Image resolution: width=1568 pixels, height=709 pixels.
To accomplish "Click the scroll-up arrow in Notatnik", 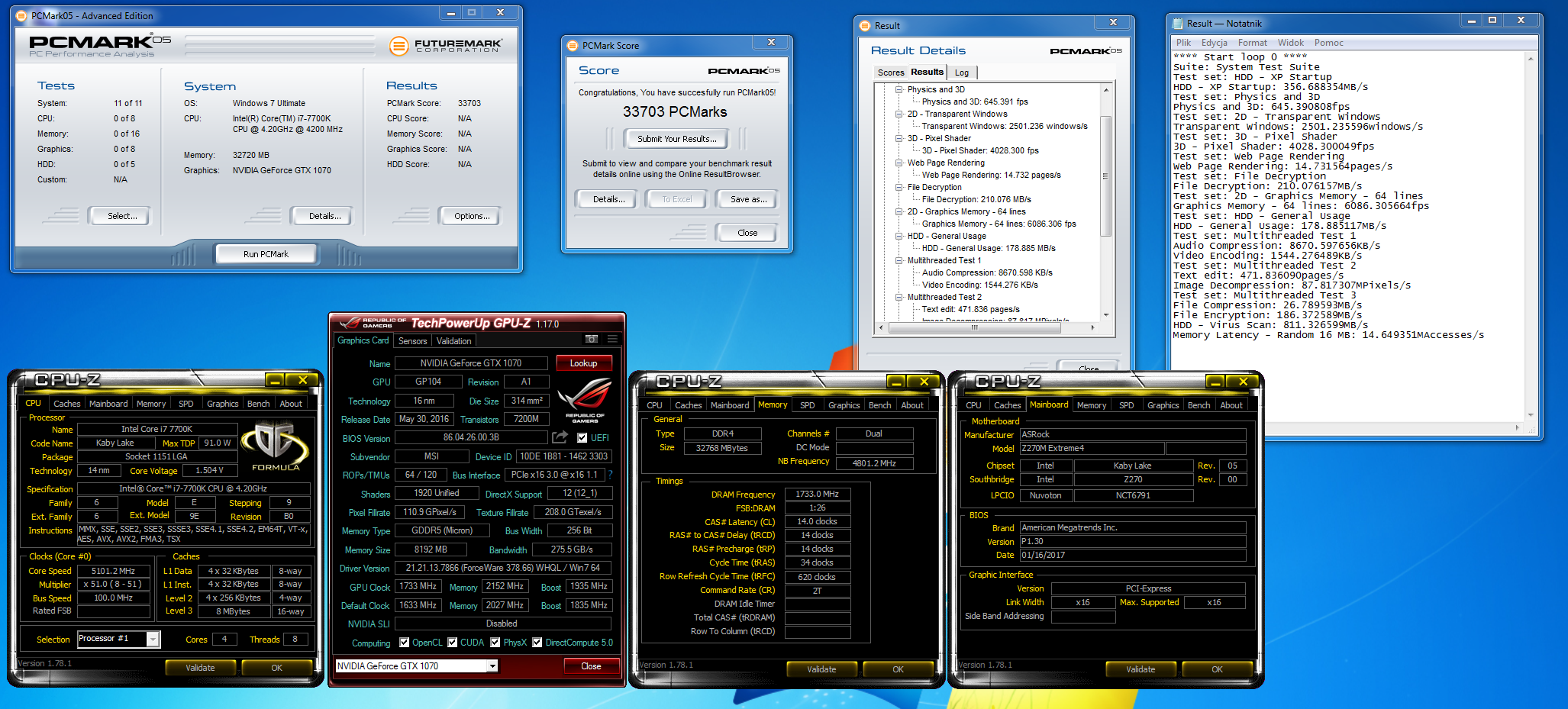I will pos(1531,57).
